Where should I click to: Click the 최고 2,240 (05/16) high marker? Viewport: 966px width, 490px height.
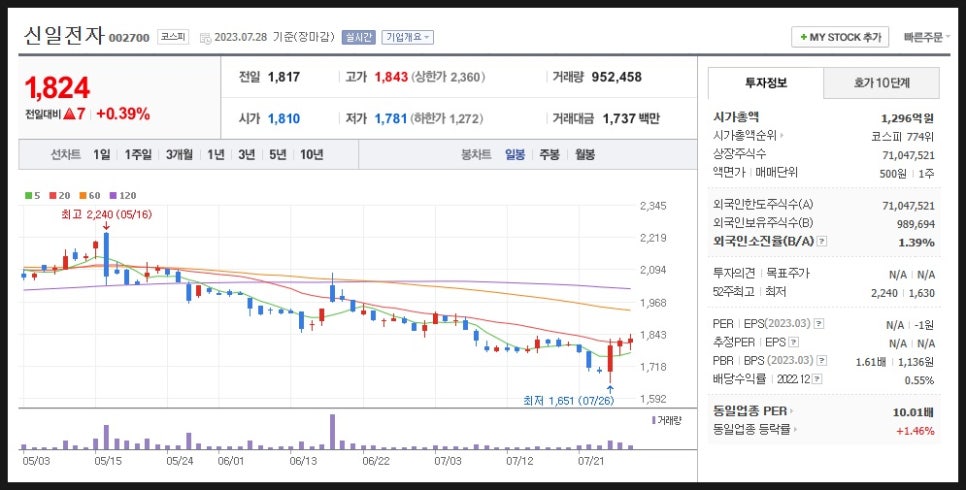(x=107, y=214)
